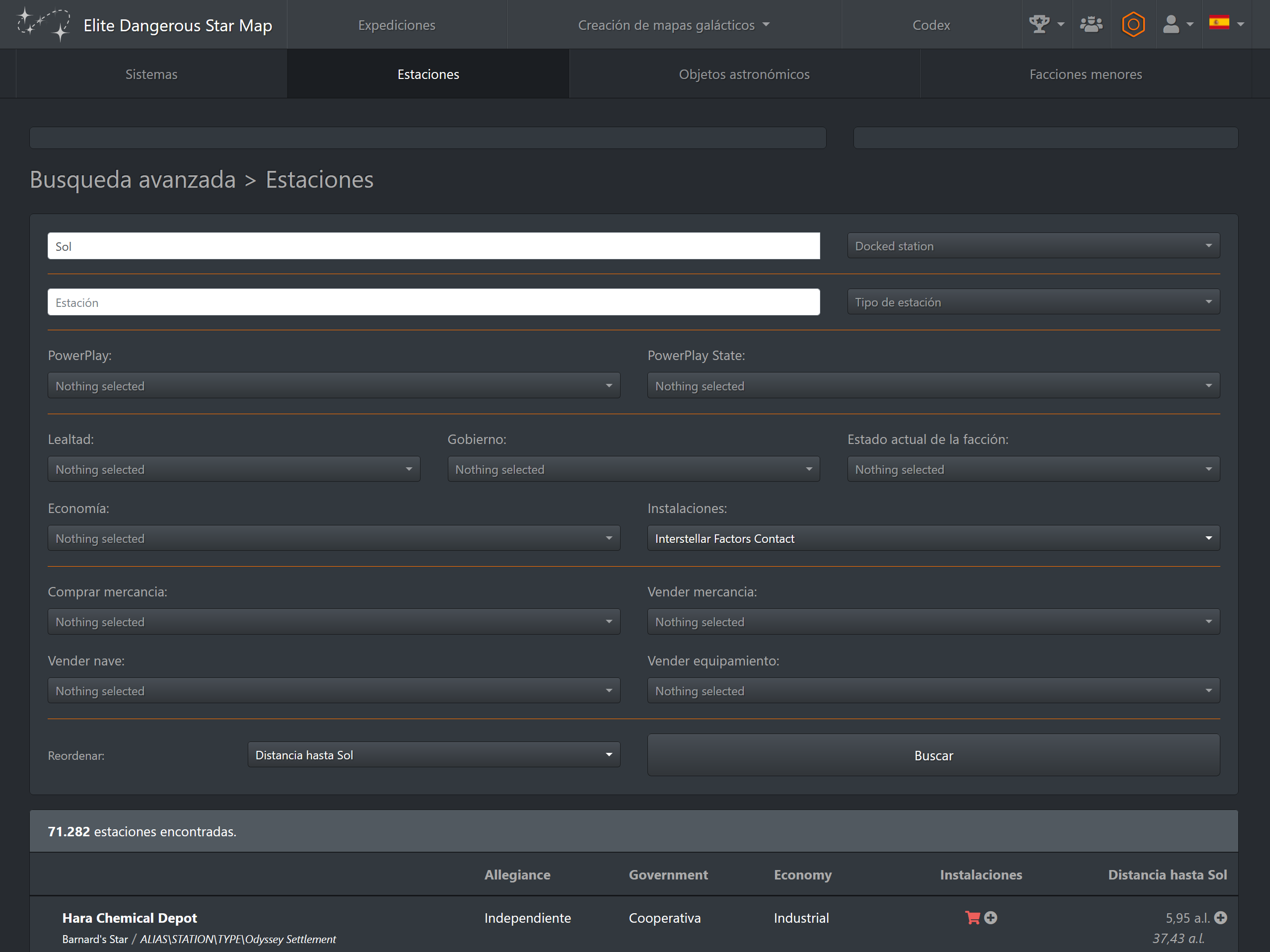Click the Instalaciones column header
This screenshot has height=952, width=1270.
[981, 875]
